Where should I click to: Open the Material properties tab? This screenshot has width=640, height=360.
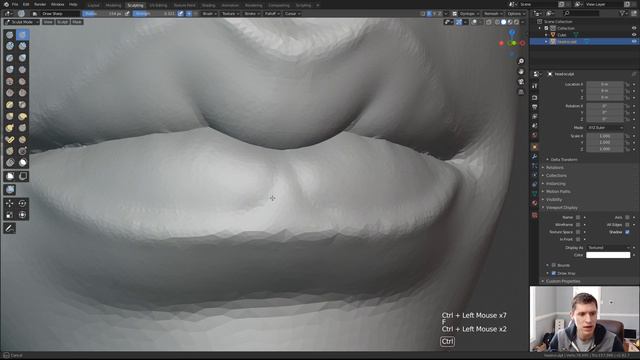coord(535,203)
